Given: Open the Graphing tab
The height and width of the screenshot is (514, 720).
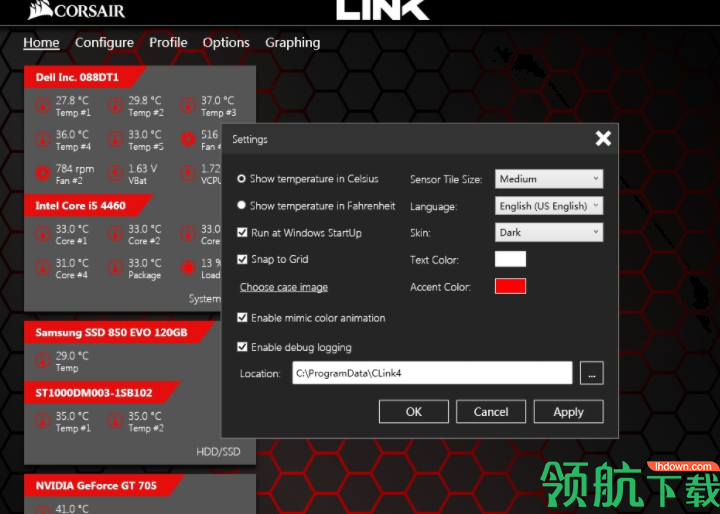Looking at the screenshot, I should click(292, 43).
